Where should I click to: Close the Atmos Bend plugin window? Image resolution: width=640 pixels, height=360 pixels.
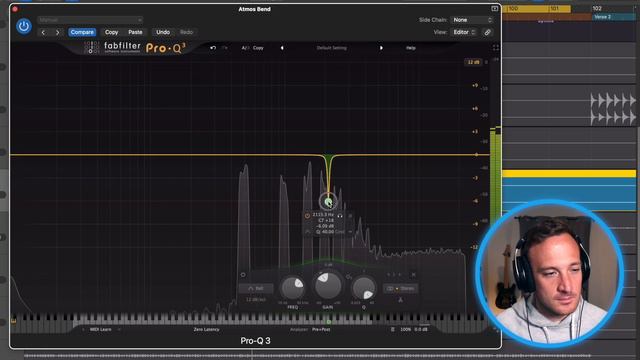(x=15, y=9)
